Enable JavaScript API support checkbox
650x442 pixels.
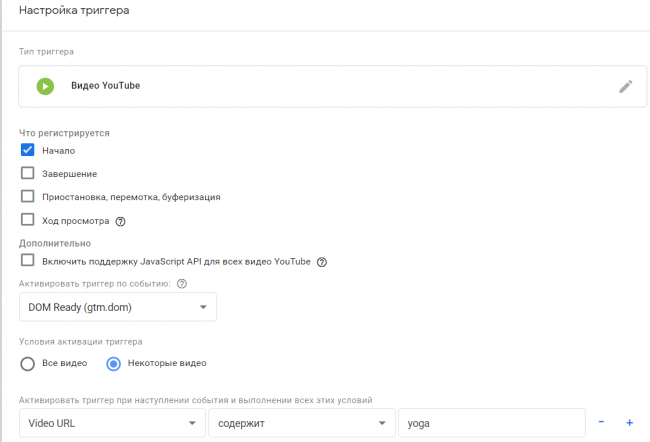(28, 261)
